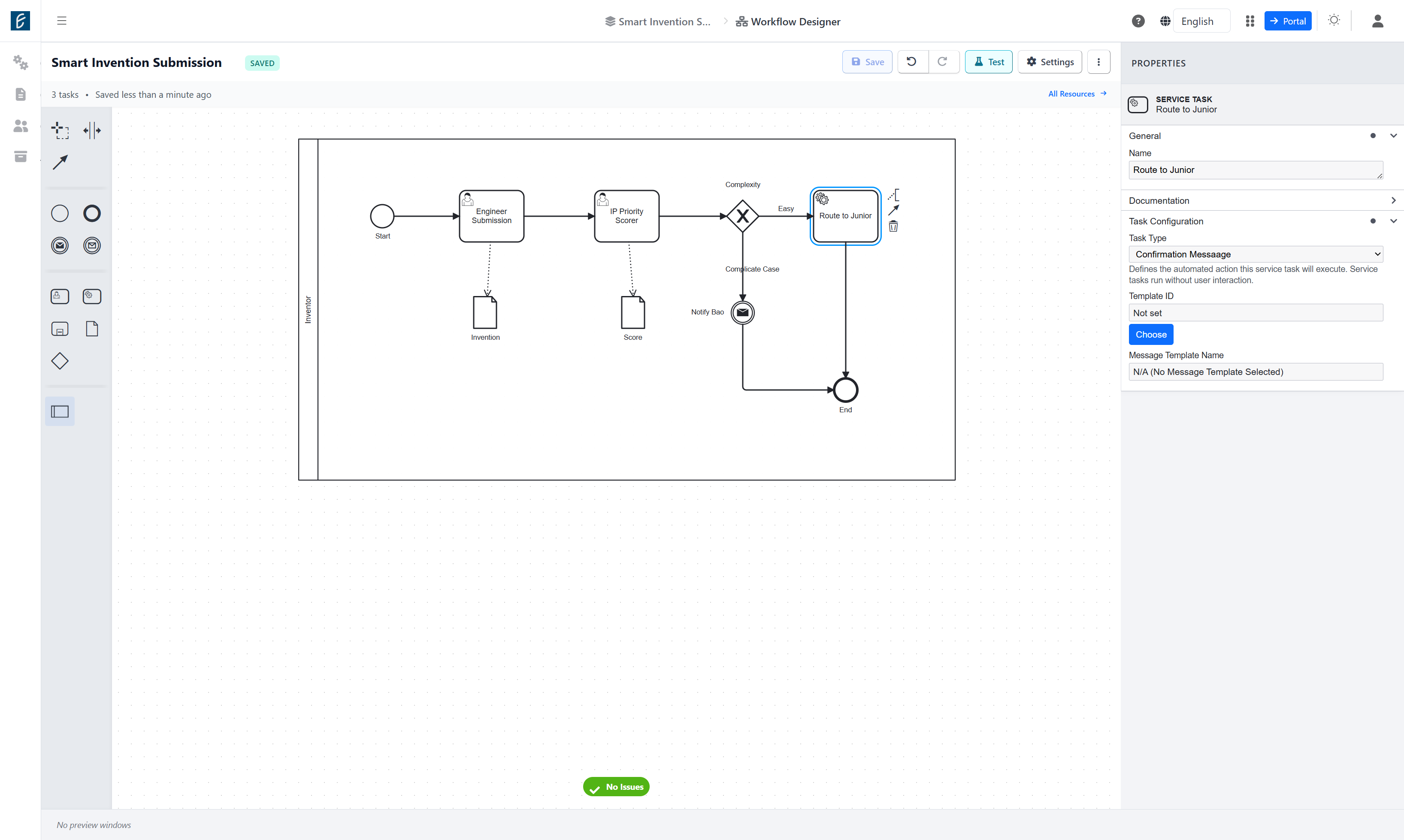Pick the global connect arrow tool
The width and height of the screenshot is (1404, 840).
point(60,163)
